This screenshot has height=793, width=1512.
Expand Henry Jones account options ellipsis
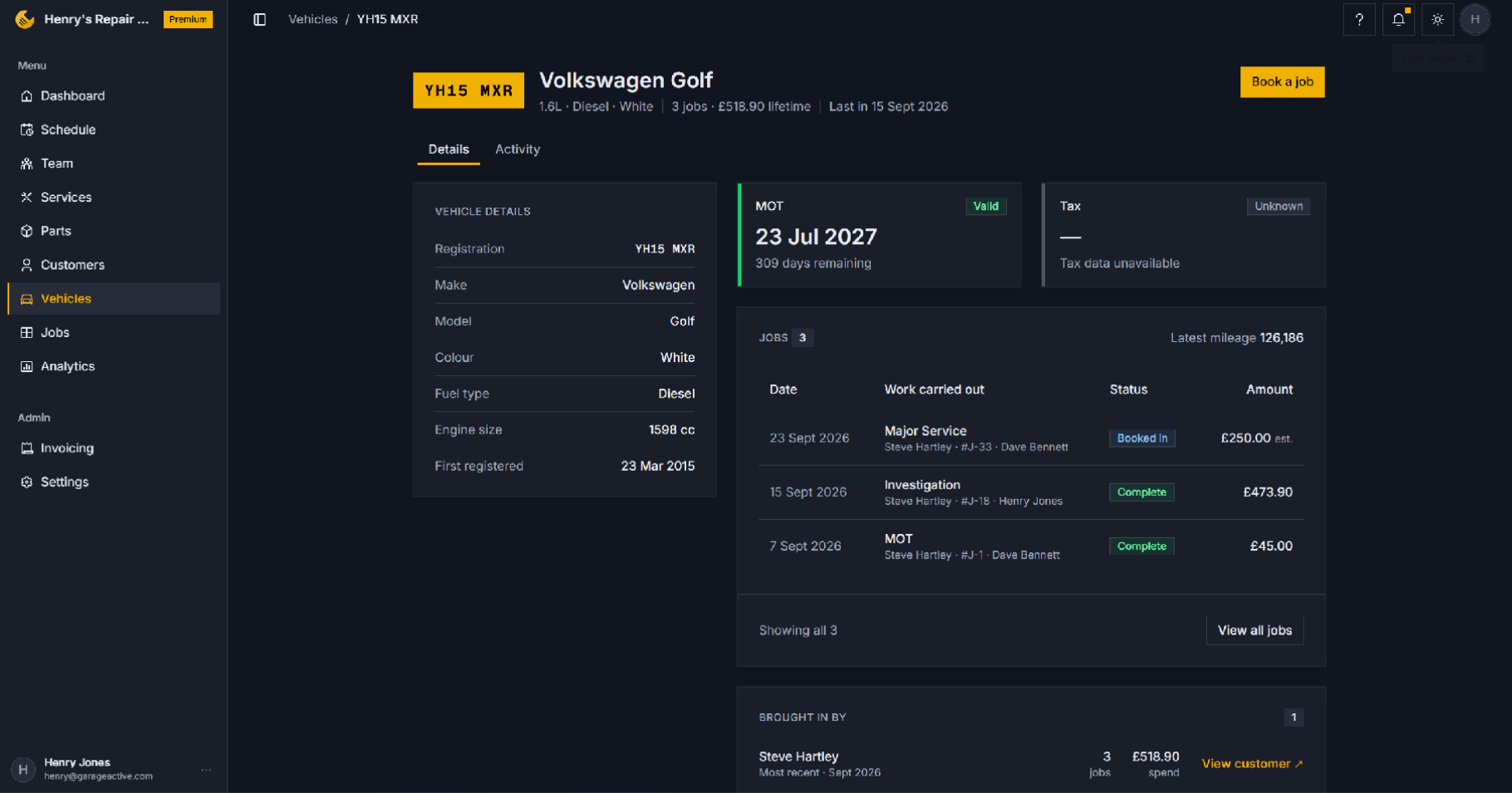[206, 770]
